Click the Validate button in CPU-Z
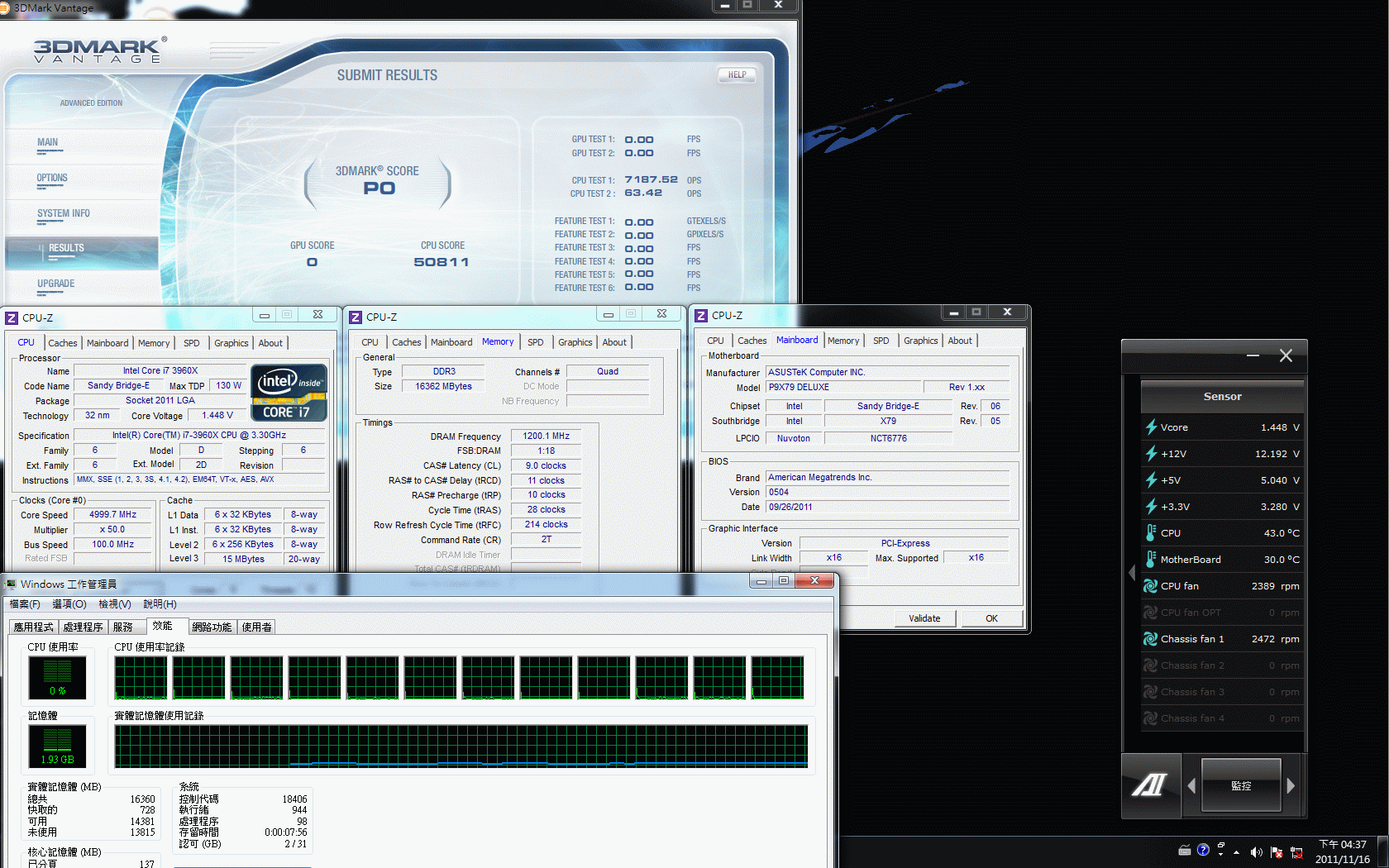Image resolution: width=1389 pixels, height=868 pixels. [x=924, y=618]
